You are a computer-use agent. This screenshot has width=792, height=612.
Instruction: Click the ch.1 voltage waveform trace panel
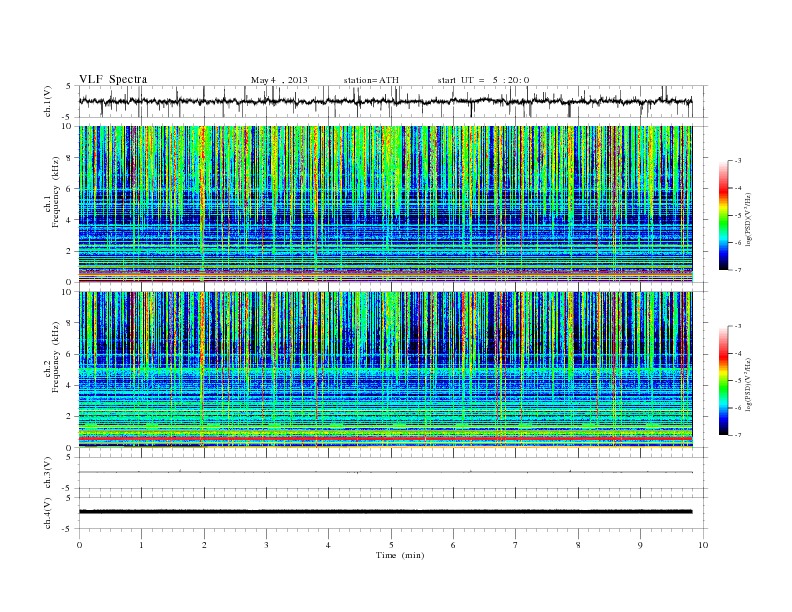pyautogui.click(x=393, y=101)
